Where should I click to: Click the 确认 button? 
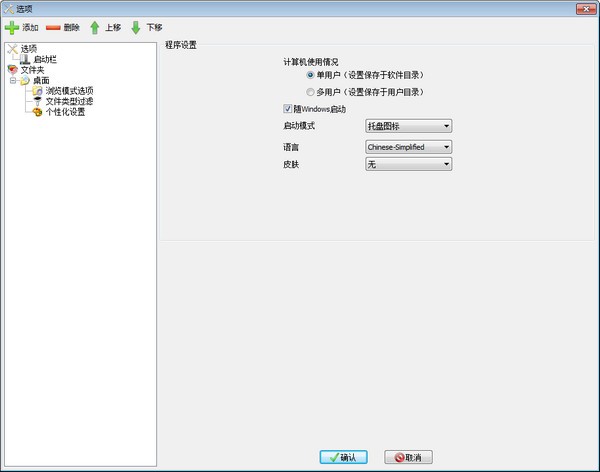[344, 457]
